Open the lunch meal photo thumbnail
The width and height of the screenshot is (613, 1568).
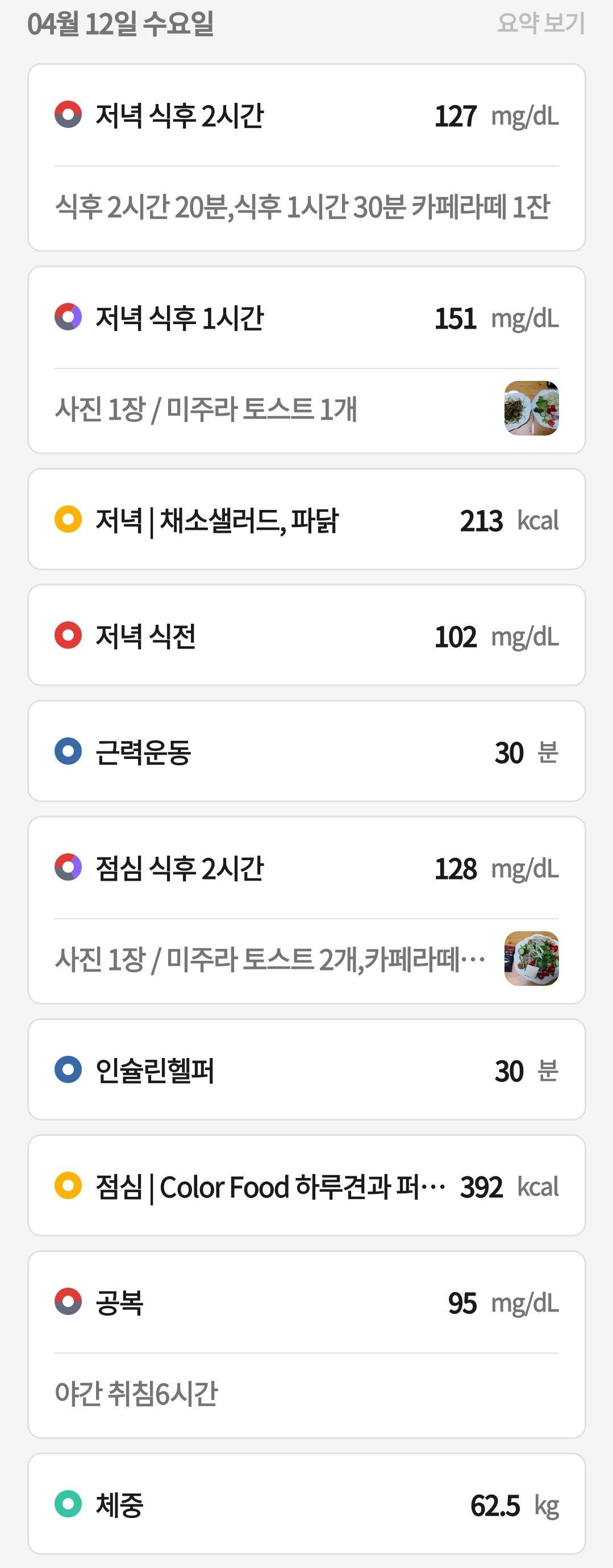(532, 958)
